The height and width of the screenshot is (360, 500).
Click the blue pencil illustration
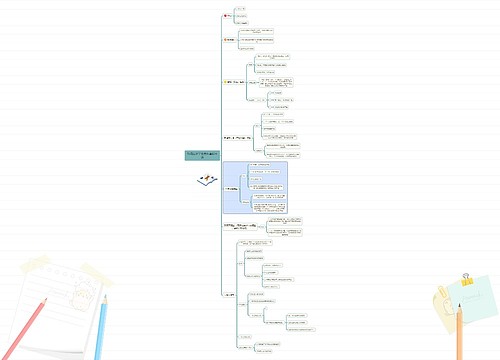(101, 327)
